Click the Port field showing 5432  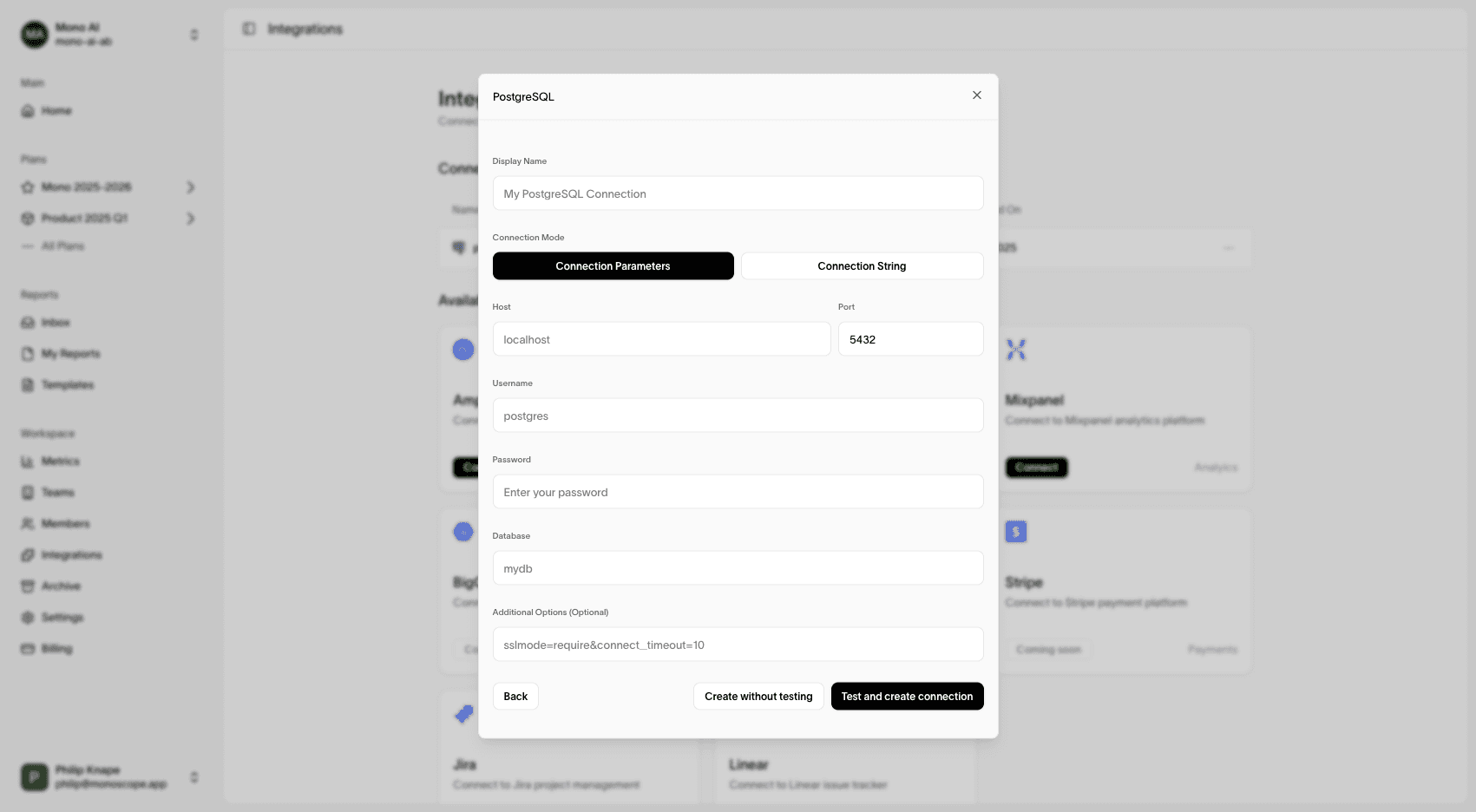click(x=909, y=339)
